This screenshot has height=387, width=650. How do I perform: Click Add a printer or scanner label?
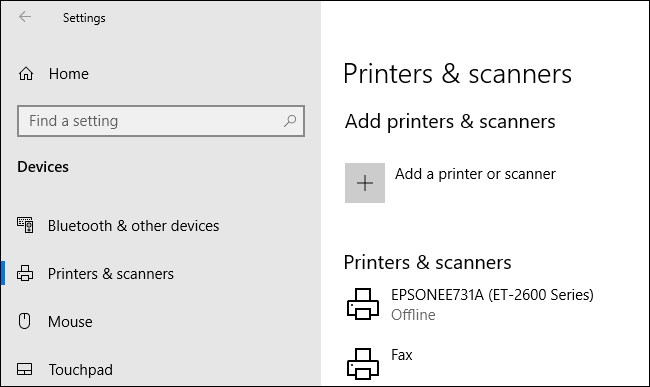click(475, 174)
